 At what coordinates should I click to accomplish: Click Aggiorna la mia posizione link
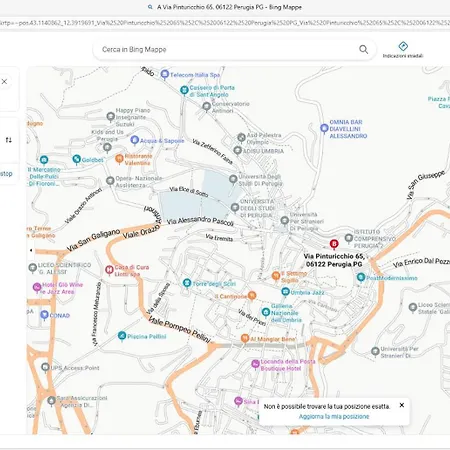pyautogui.click(x=334, y=416)
